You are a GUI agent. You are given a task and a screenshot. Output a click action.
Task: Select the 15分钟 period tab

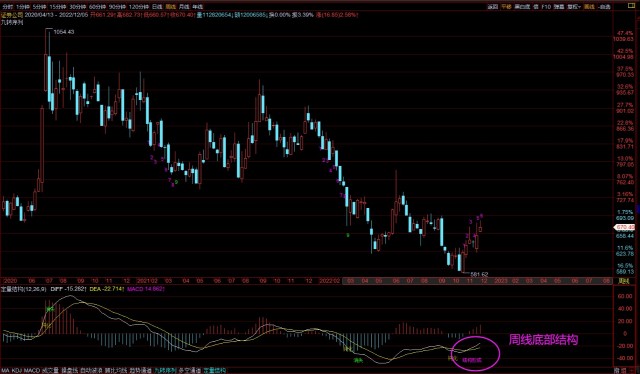pyautogui.click(x=58, y=7)
